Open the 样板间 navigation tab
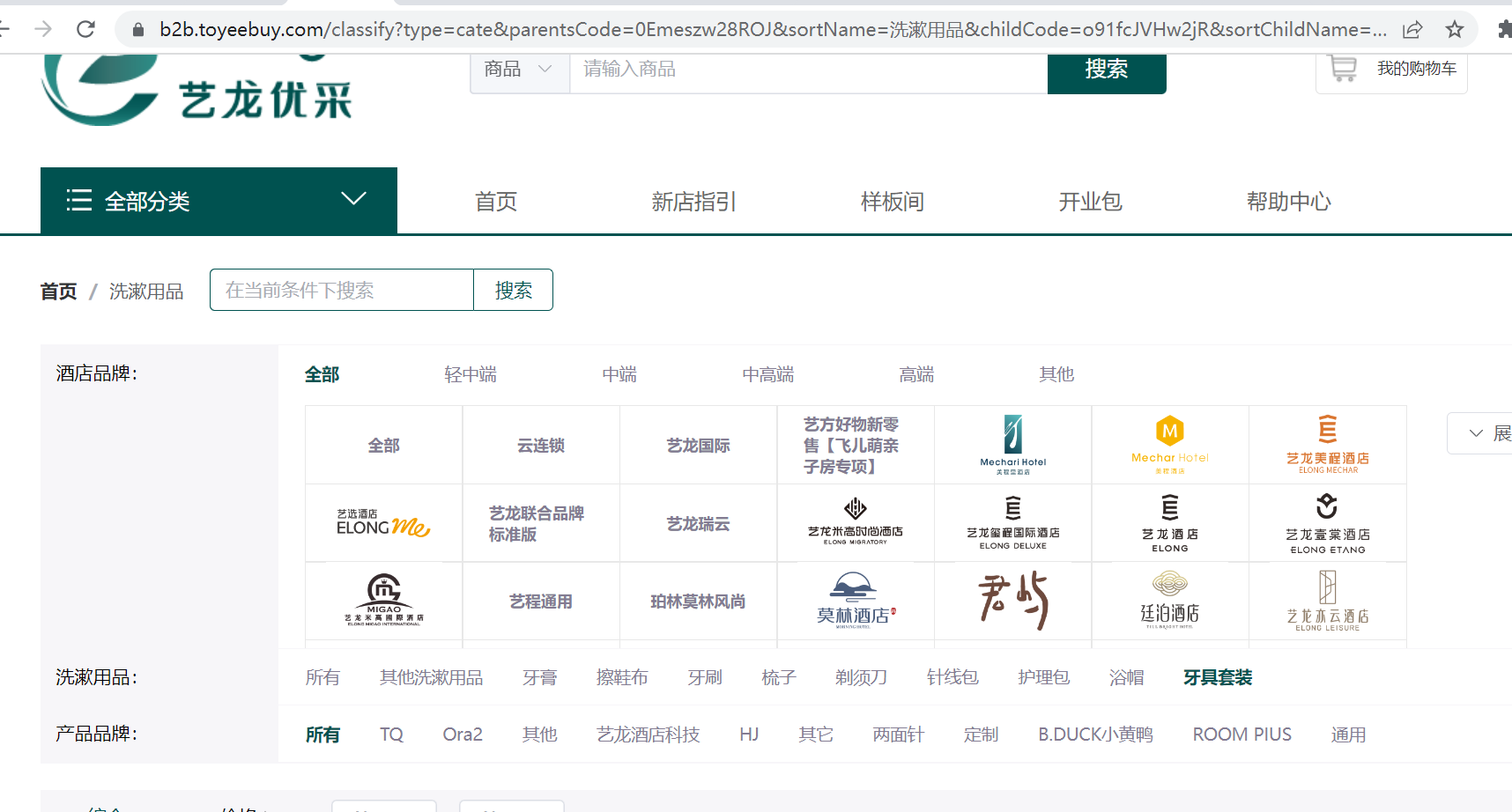This screenshot has width=1512, height=812. point(892,202)
